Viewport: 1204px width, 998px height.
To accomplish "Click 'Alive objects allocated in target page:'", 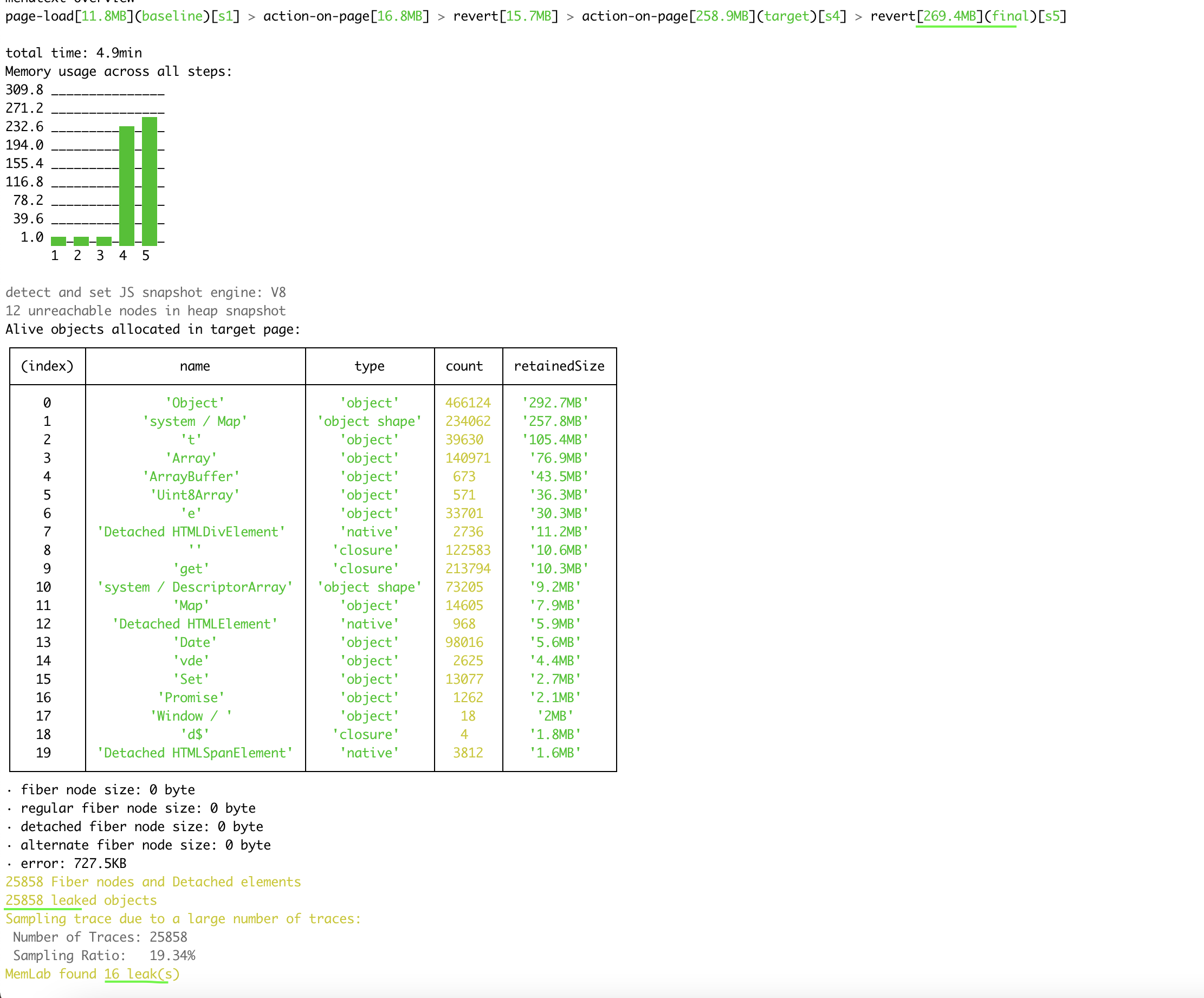I will coord(153,329).
